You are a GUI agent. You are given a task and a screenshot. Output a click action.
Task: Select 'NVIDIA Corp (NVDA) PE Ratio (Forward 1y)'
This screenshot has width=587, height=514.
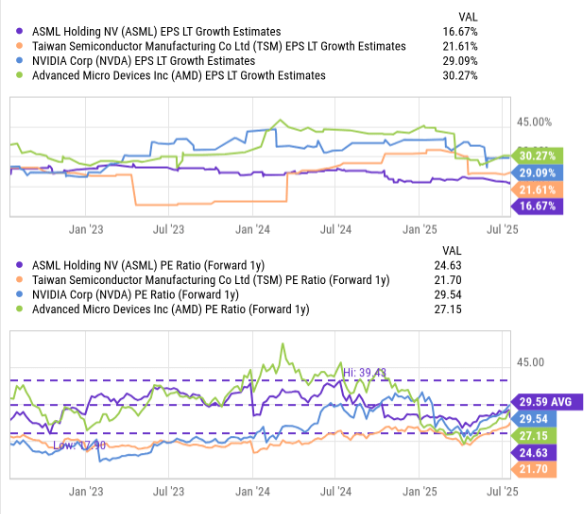136,294
